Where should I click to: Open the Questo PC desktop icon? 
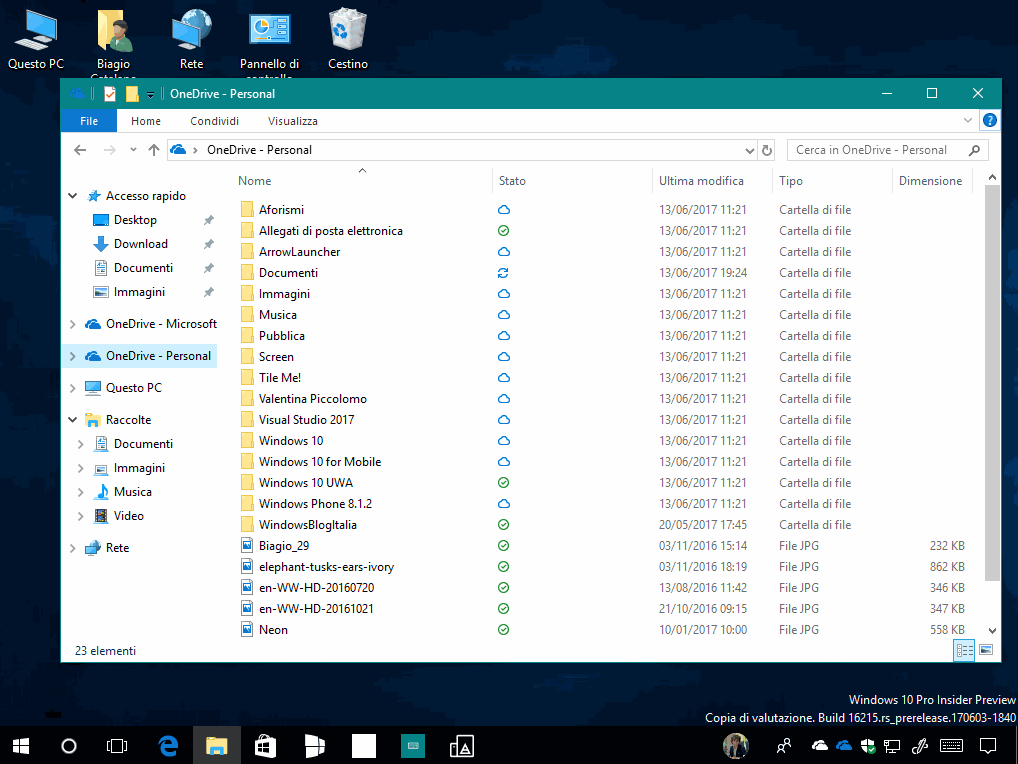(36, 39)
